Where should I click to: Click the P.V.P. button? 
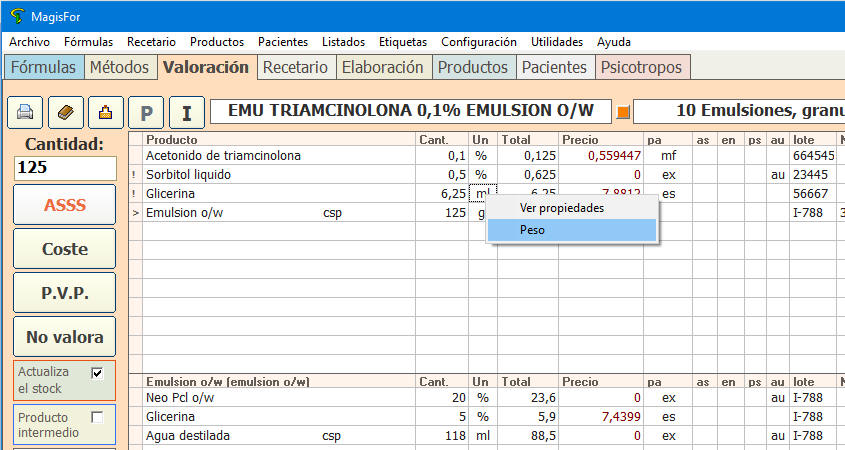coord(65,293)
